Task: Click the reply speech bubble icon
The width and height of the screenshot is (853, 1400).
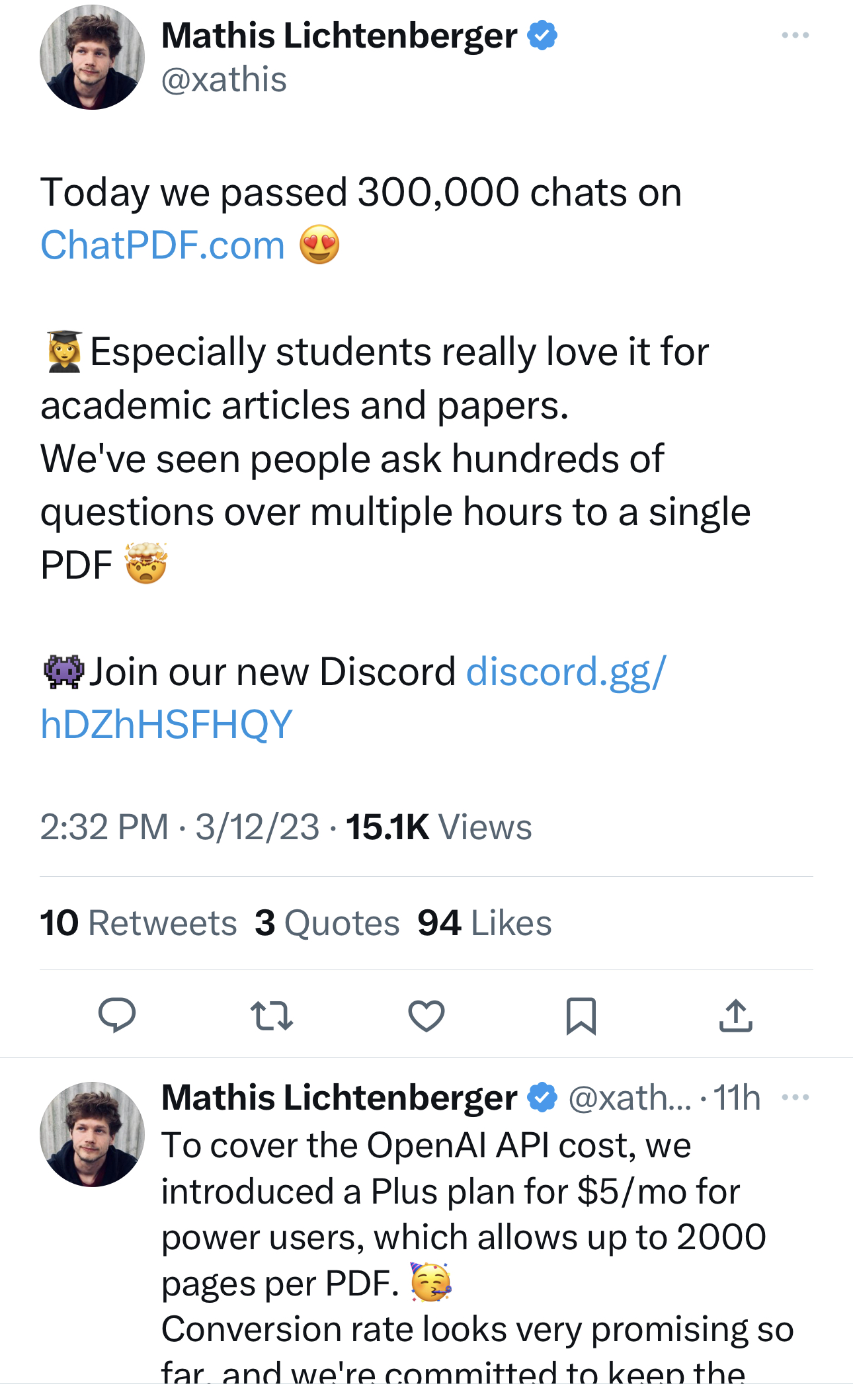Action: 117,1015
